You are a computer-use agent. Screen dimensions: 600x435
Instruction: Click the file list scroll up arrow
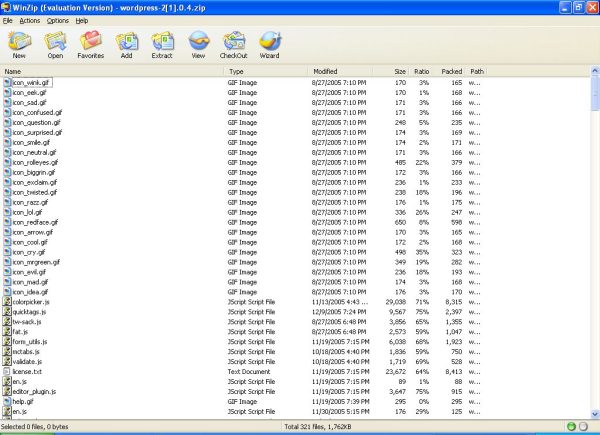click(x=595, y=71)
